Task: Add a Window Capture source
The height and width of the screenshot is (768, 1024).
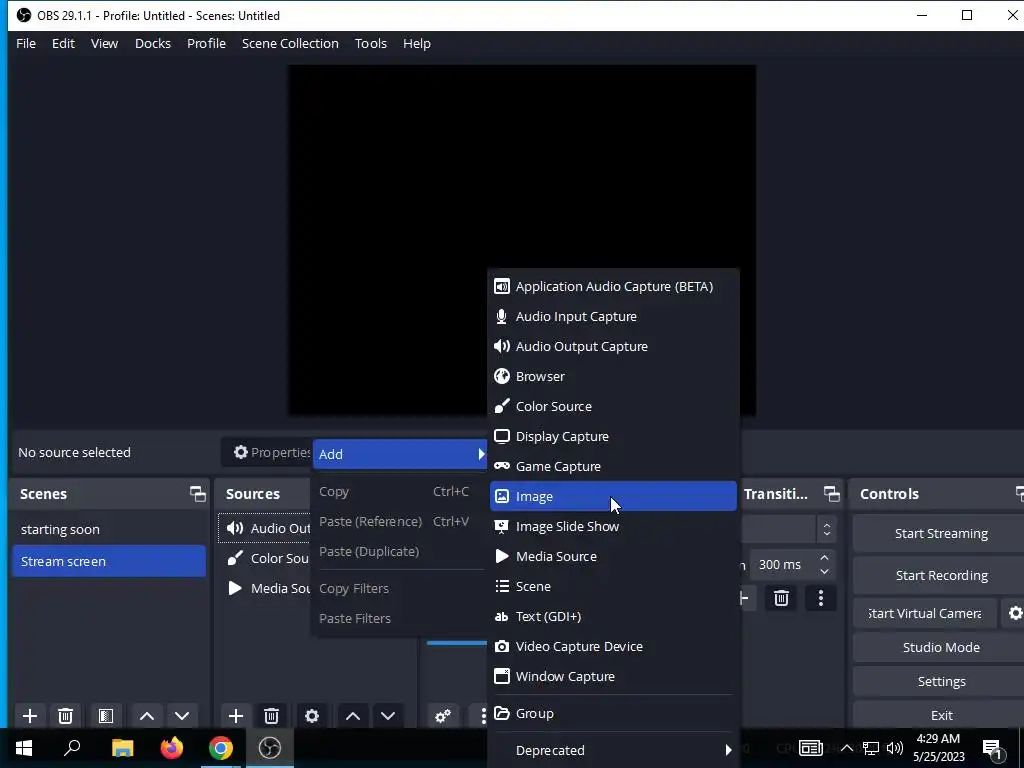Action: [613, 677]
